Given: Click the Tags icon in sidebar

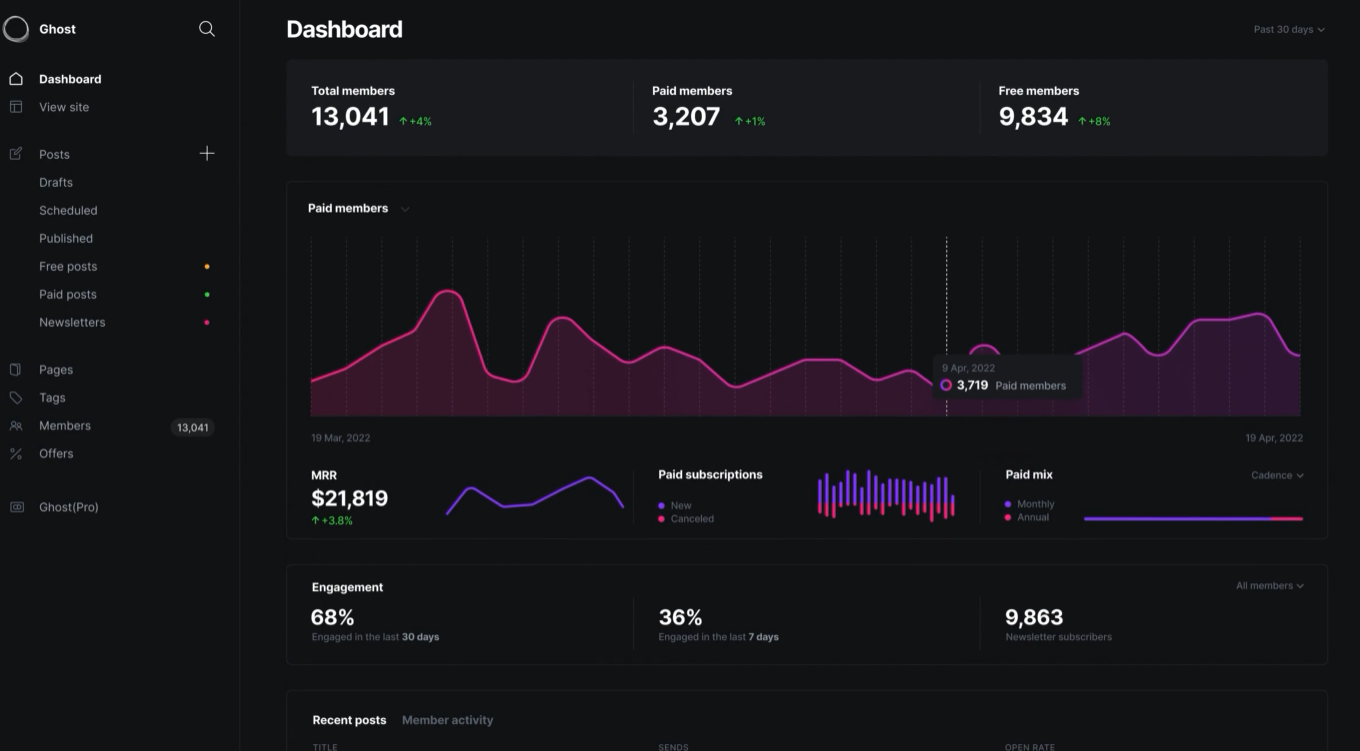Looking at the screenshot, I should click(x=16, y=397).
